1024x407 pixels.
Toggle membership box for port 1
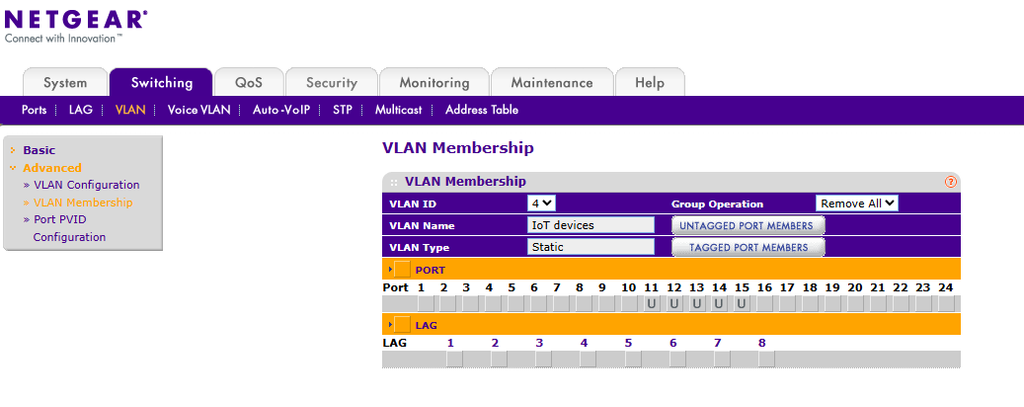(x=425, y=303)
